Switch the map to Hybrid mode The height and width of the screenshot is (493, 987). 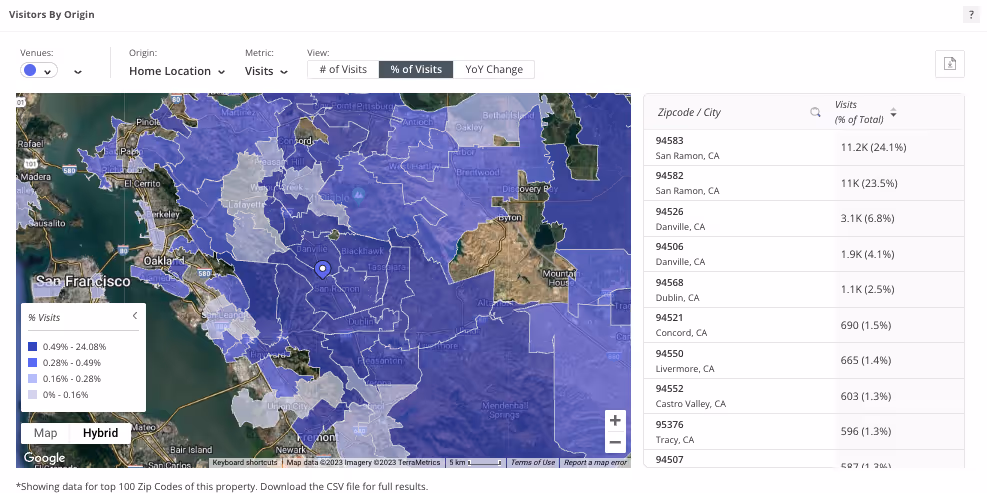point(101,433)
